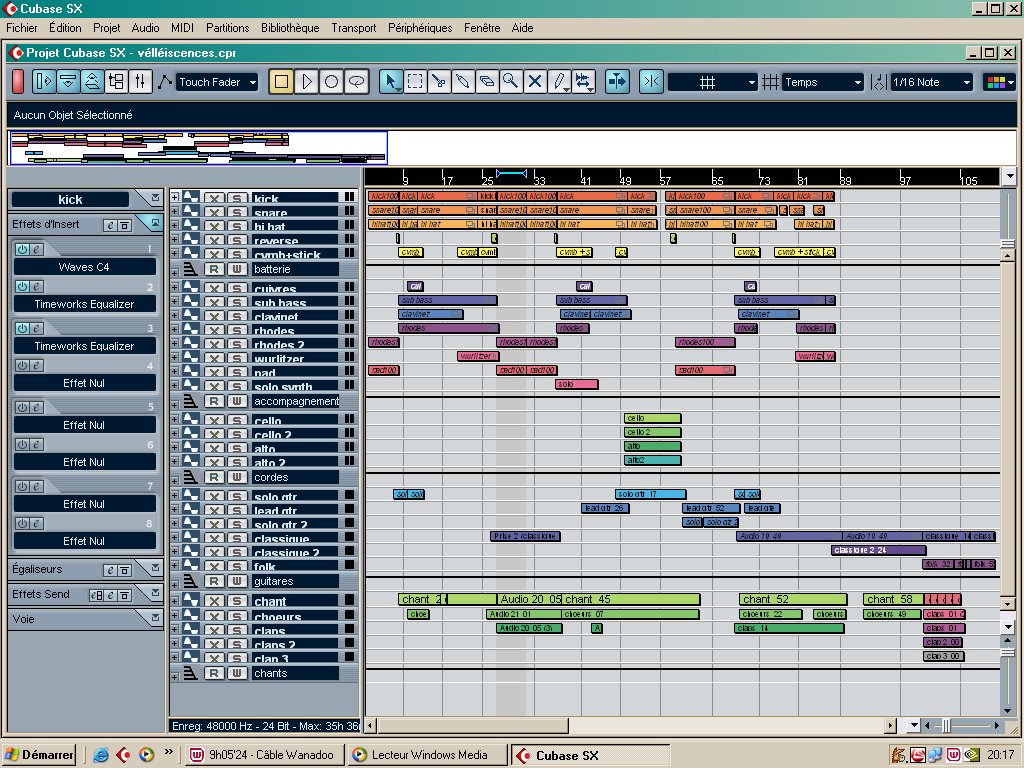Image resolution: width=1024 pixels, height=768 pixels.
Task: Open the Édition menu
Action: [x=65, y=27]
